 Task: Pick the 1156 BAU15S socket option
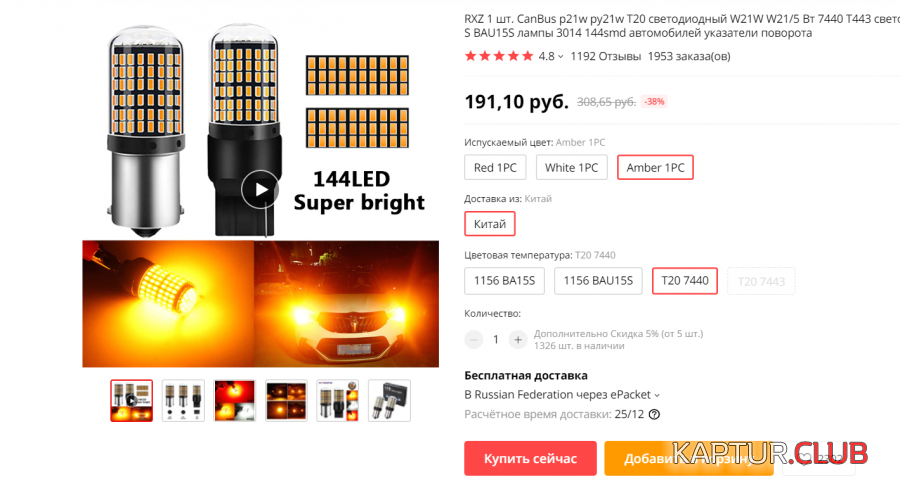[598, 281]
